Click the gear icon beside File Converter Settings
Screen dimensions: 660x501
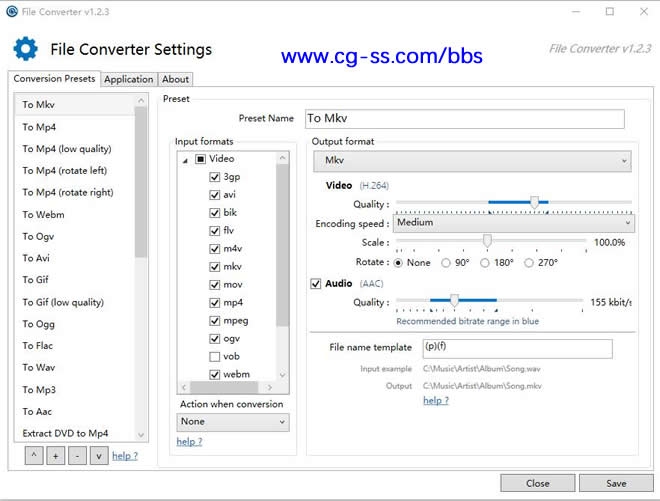click(x=25, y=49)
